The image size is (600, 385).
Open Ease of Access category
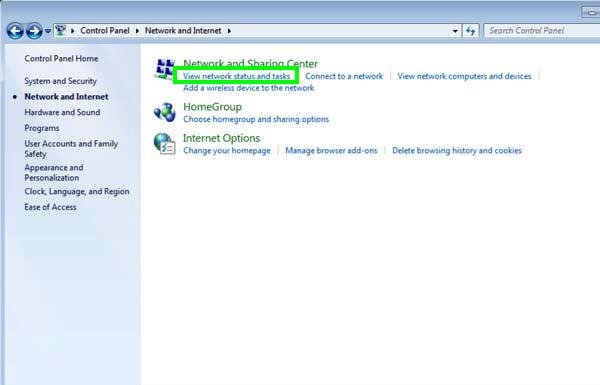[50, 207]
